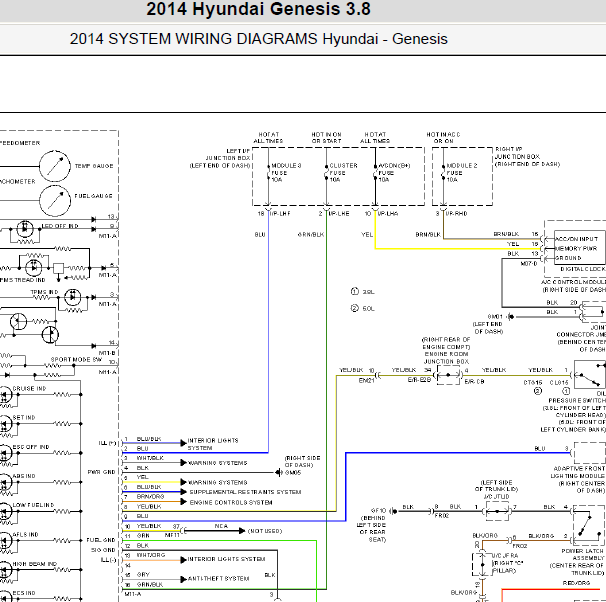Click connector label E/R-E2B

point(419,380)
